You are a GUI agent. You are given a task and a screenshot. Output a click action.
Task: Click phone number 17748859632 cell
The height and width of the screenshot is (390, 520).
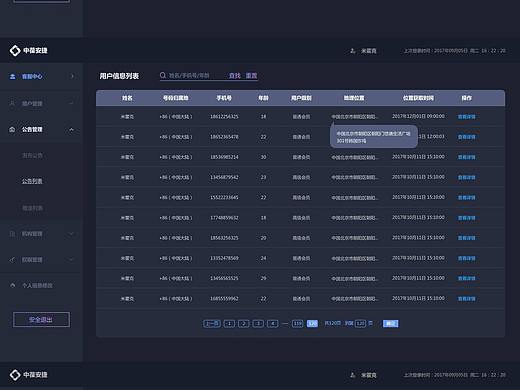coord(224,218)
